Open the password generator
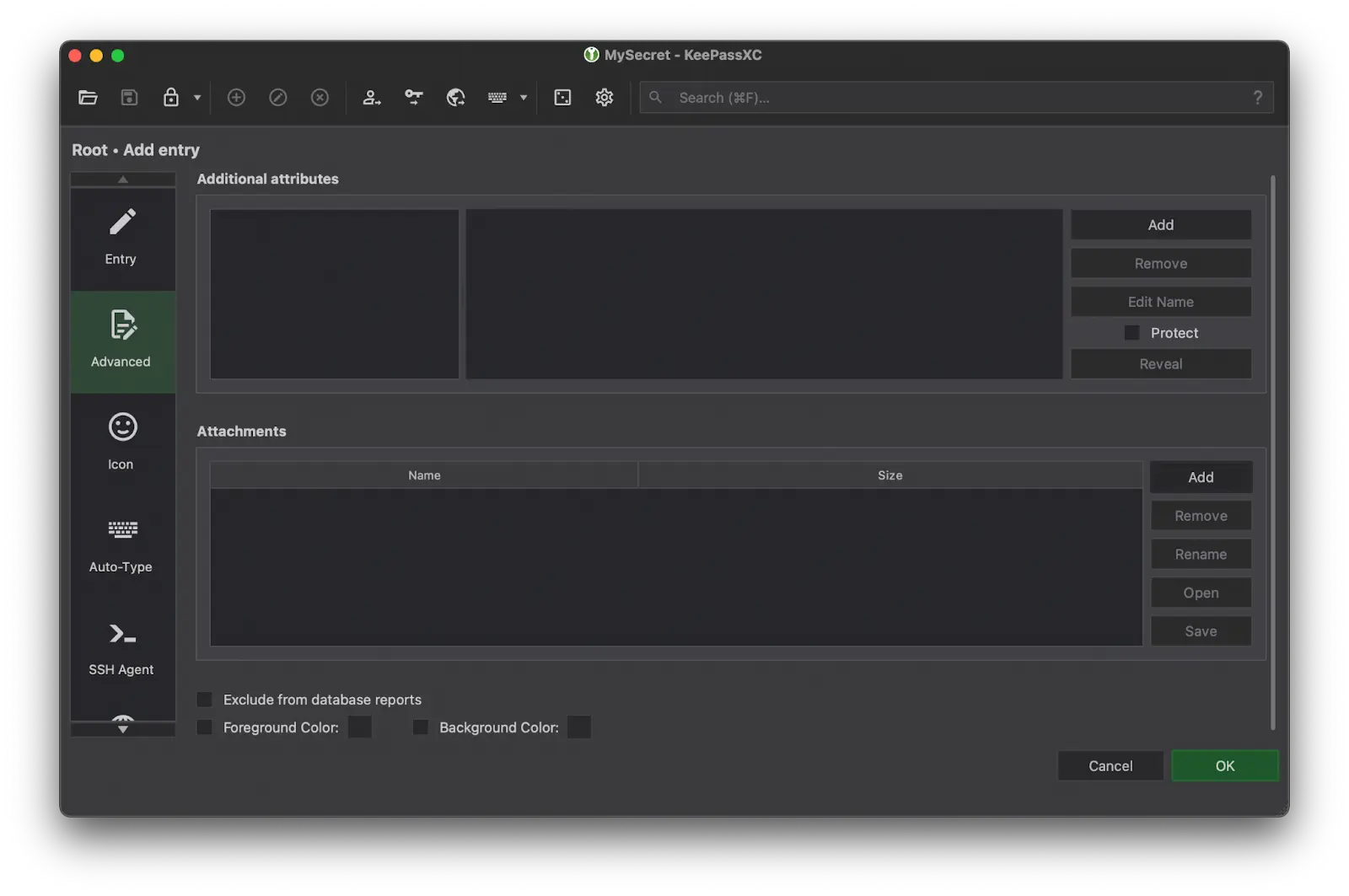 [x=562, y=97]
